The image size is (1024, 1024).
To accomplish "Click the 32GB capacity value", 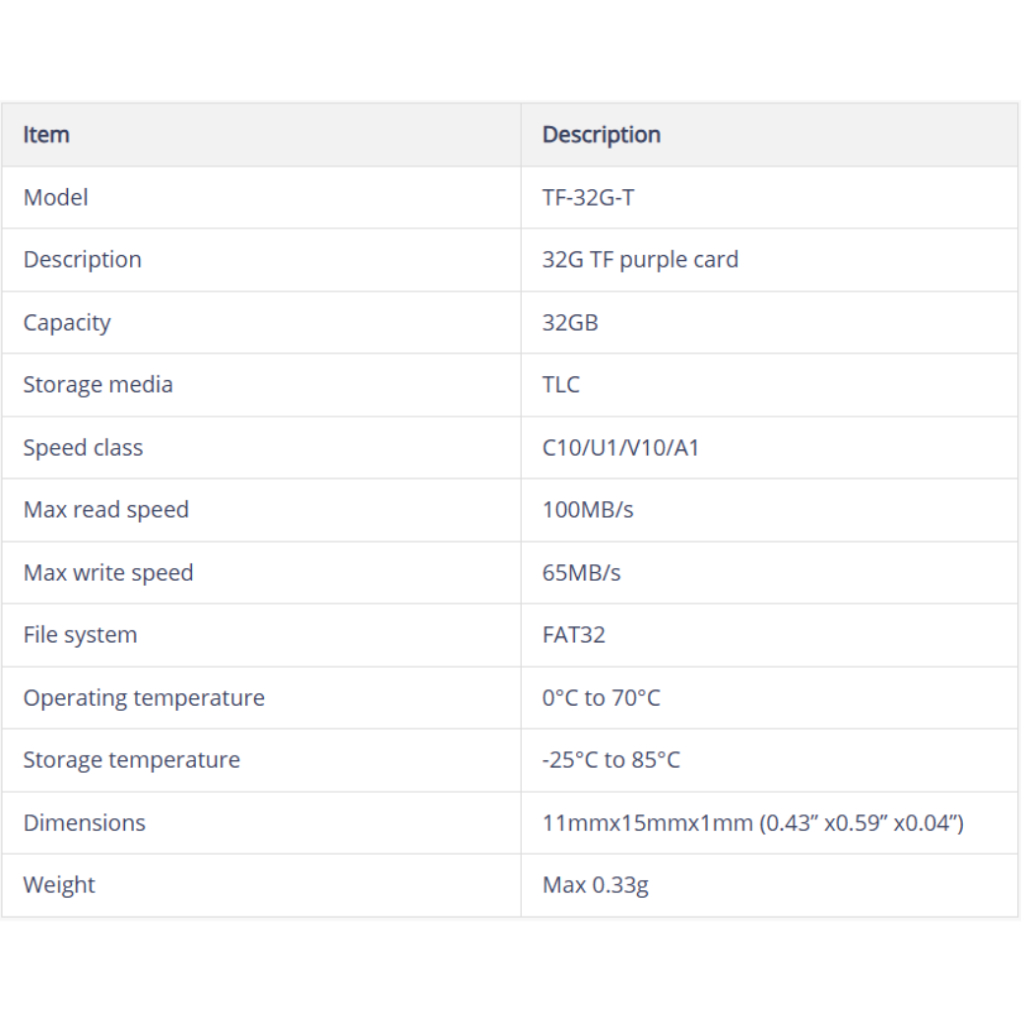I will (570, 323).
